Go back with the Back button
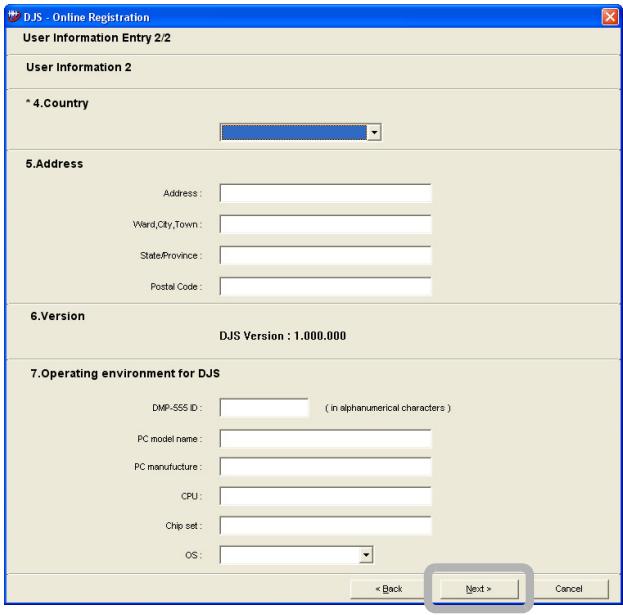This screenshot has width=623, height=615. pyautogui.click(x=389, y=589)
